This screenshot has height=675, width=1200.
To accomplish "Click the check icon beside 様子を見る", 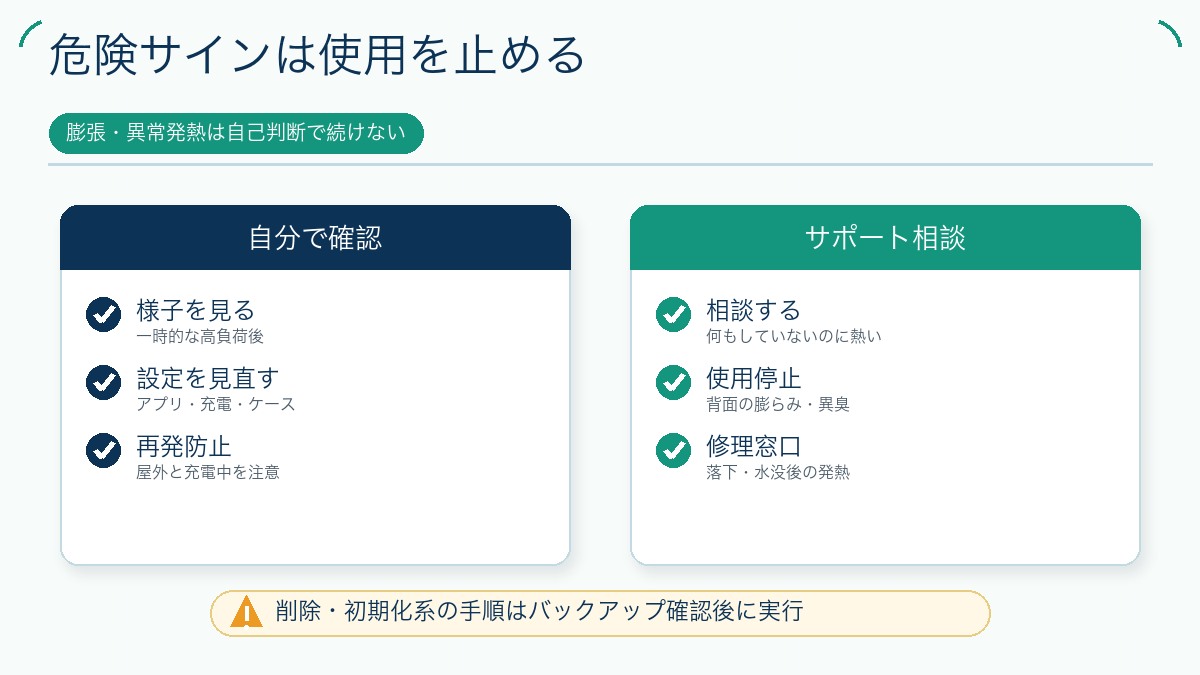I will tap(104, 314).
